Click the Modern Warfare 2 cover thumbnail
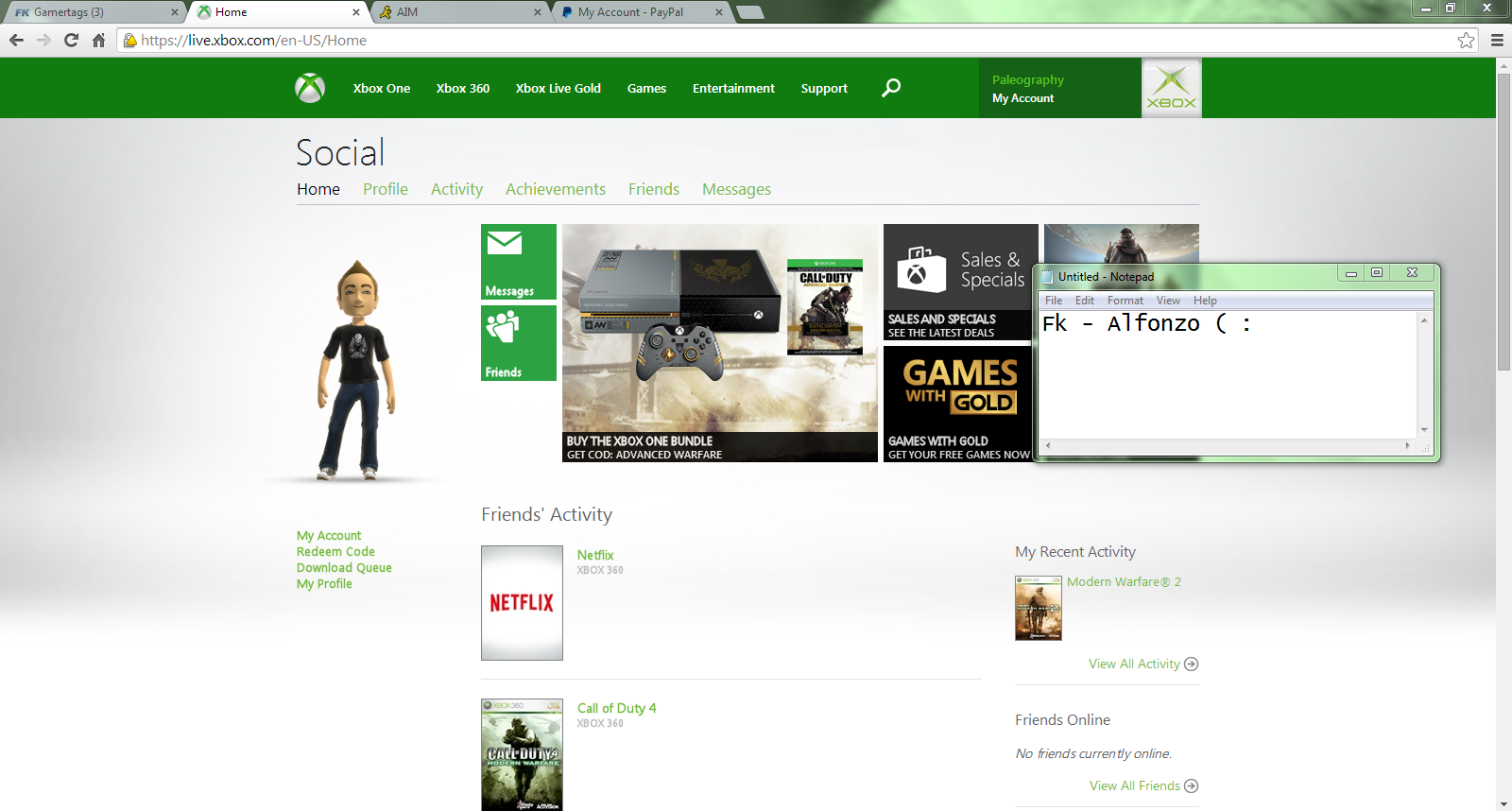1512x811 pixels. 1039,608
